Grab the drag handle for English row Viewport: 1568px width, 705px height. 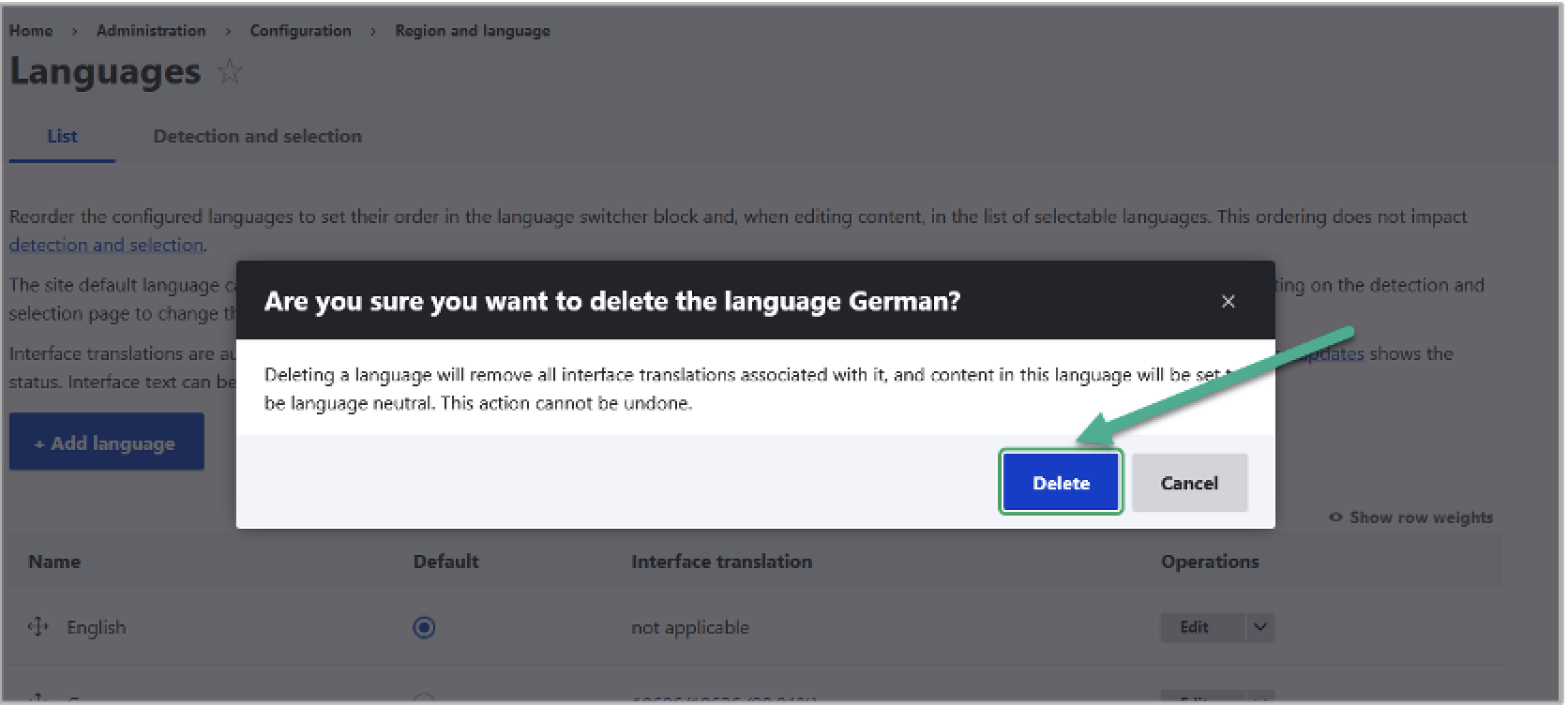pos(38,626)
